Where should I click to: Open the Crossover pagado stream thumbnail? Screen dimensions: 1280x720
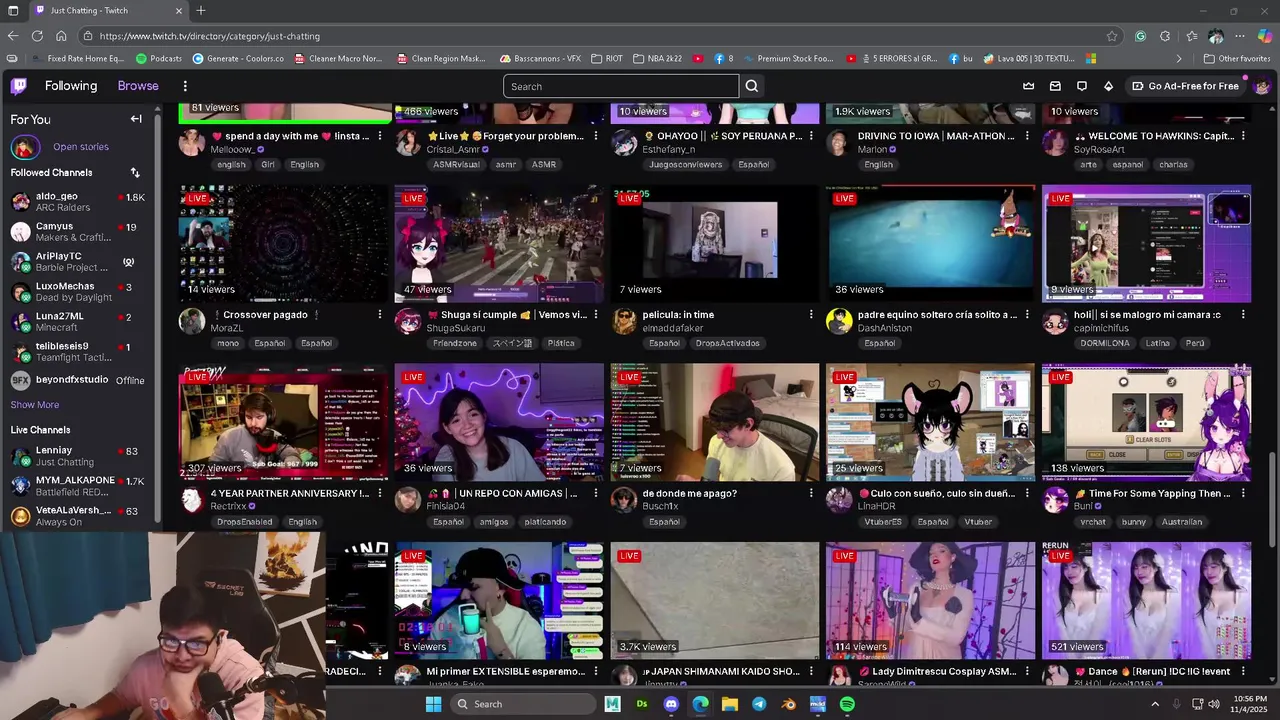[284, 243]
